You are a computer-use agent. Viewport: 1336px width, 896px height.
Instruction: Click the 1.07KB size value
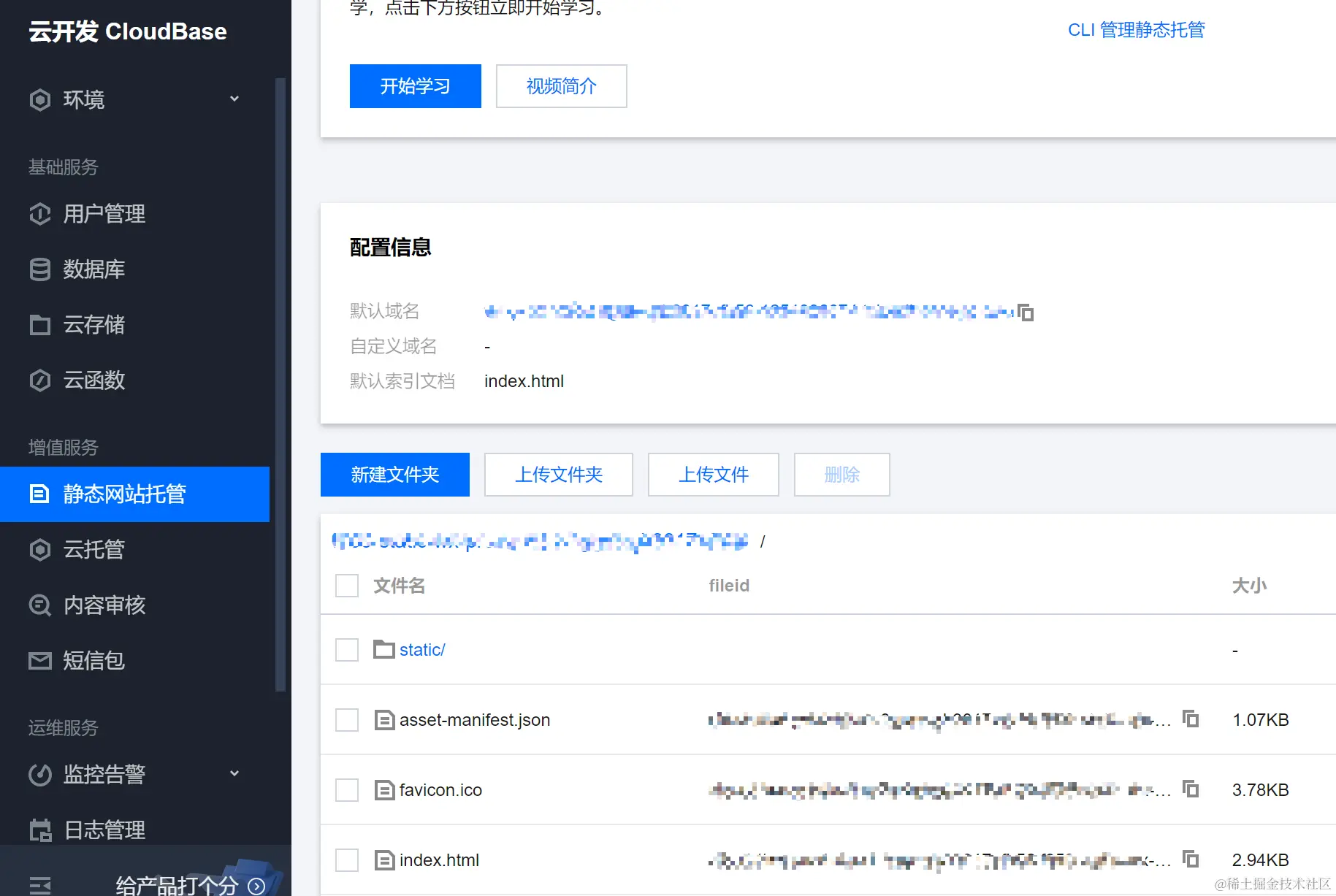tap(1261, 720)
